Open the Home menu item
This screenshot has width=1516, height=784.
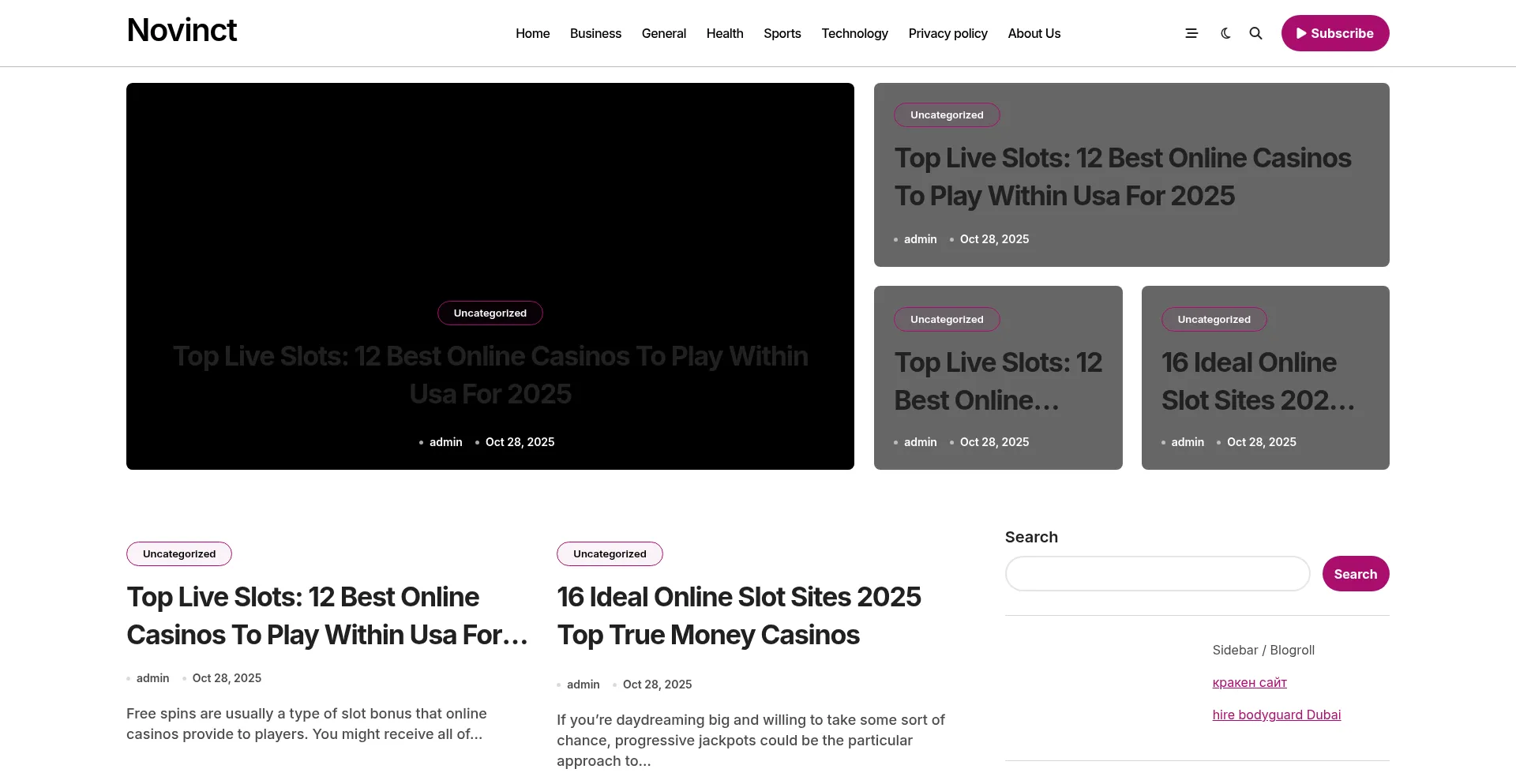pos(532,33)
